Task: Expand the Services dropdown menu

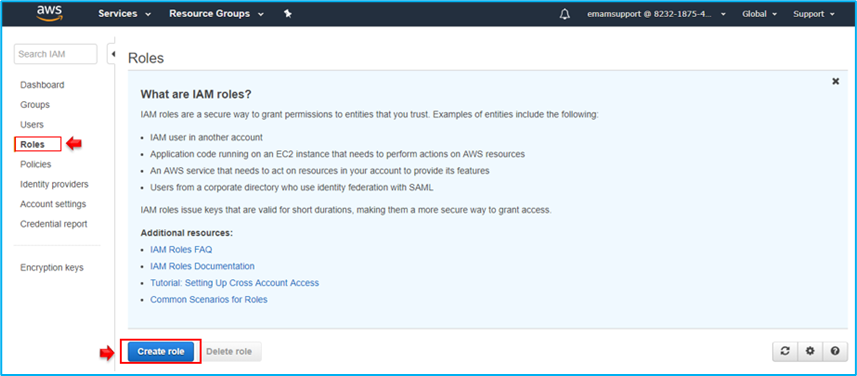Action: click(125, 14)
